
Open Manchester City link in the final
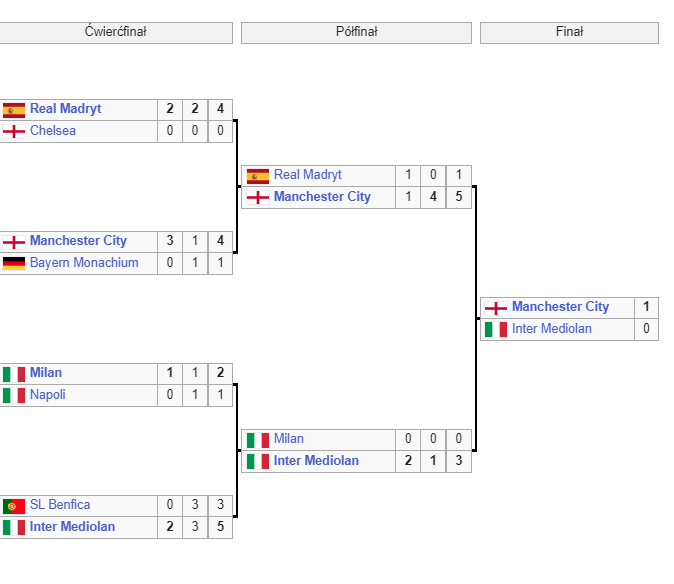pos(561,307)
